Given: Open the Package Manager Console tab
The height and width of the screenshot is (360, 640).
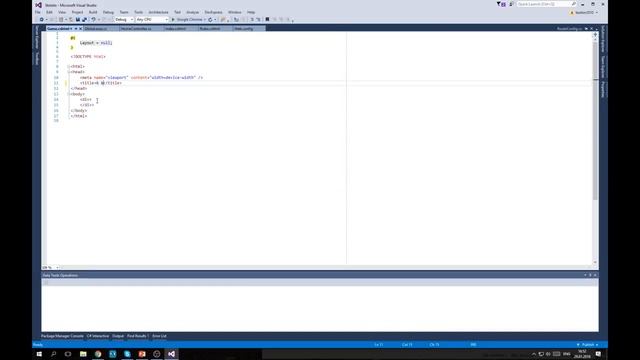Looking at the screenshot, I should (62, 336).
